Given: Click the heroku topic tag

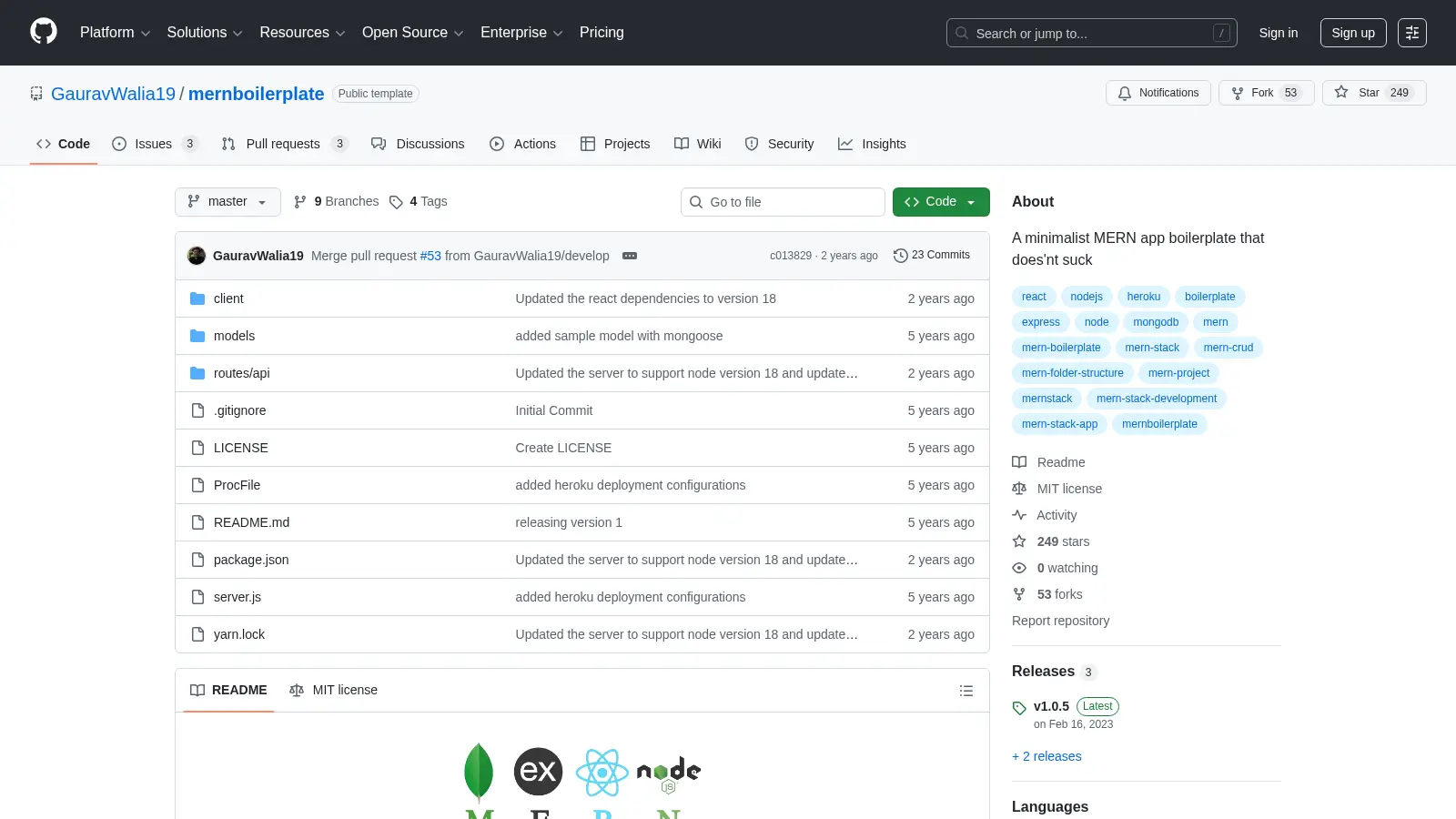Looking at the screenshot, I should [x=1144, y=297].
